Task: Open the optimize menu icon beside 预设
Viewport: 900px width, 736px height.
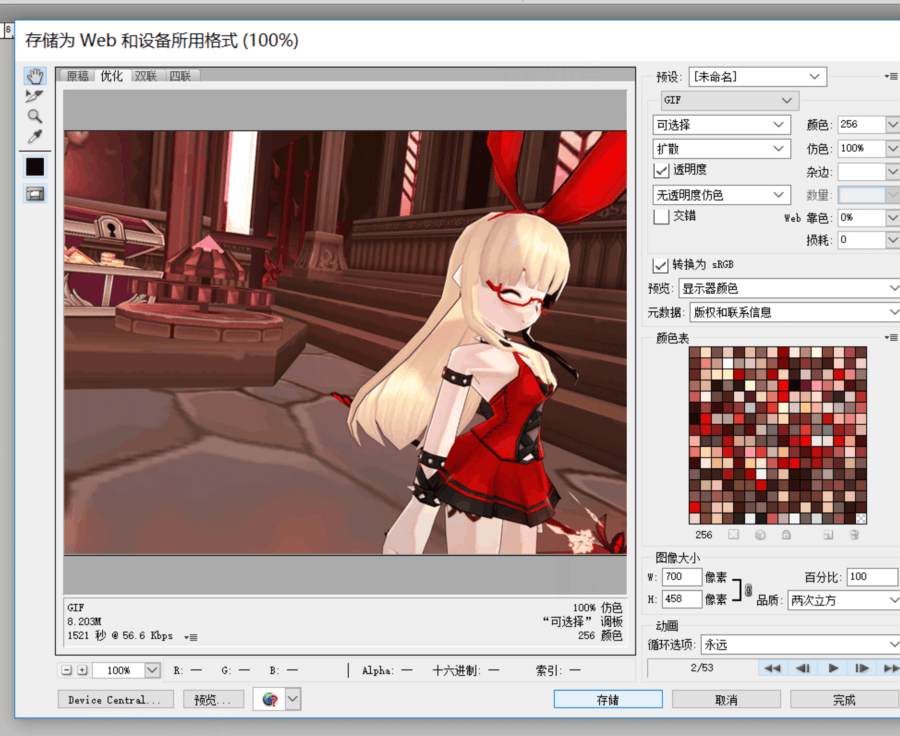Action: tap(891, 76)
